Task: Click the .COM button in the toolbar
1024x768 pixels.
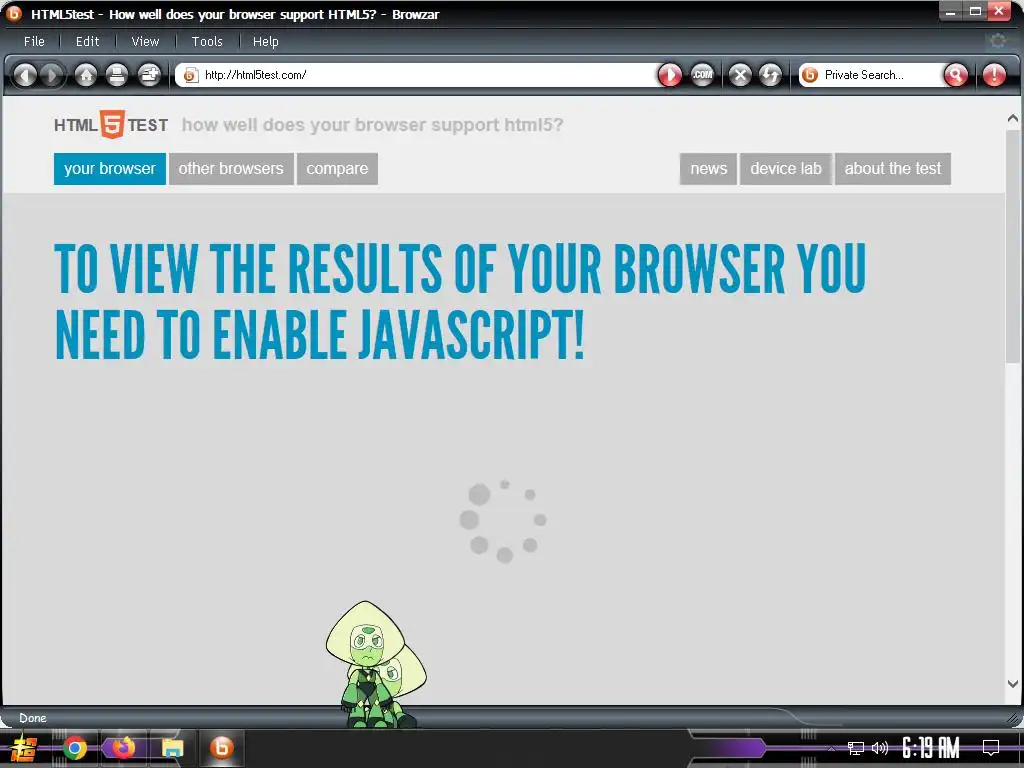Action: point(703,75)
